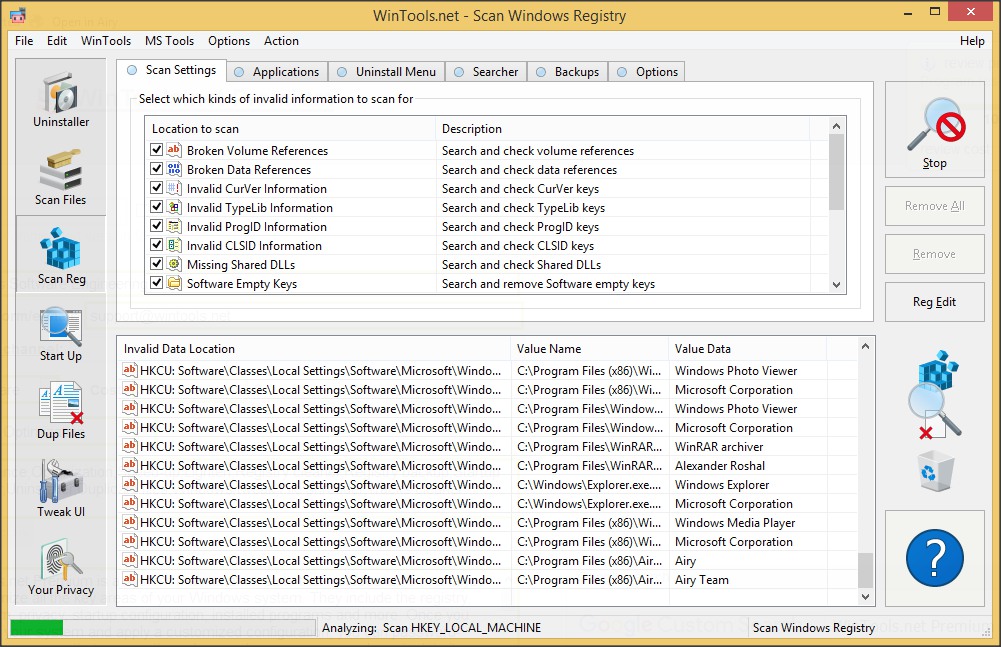Switch to the Options tab

647,72
